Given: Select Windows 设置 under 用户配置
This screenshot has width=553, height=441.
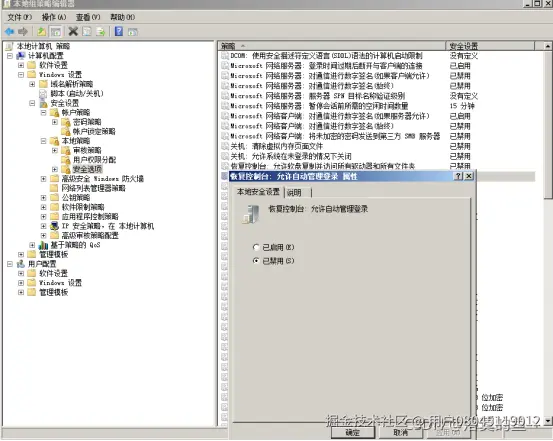Looking at the screenshot, I should [60, 283].
